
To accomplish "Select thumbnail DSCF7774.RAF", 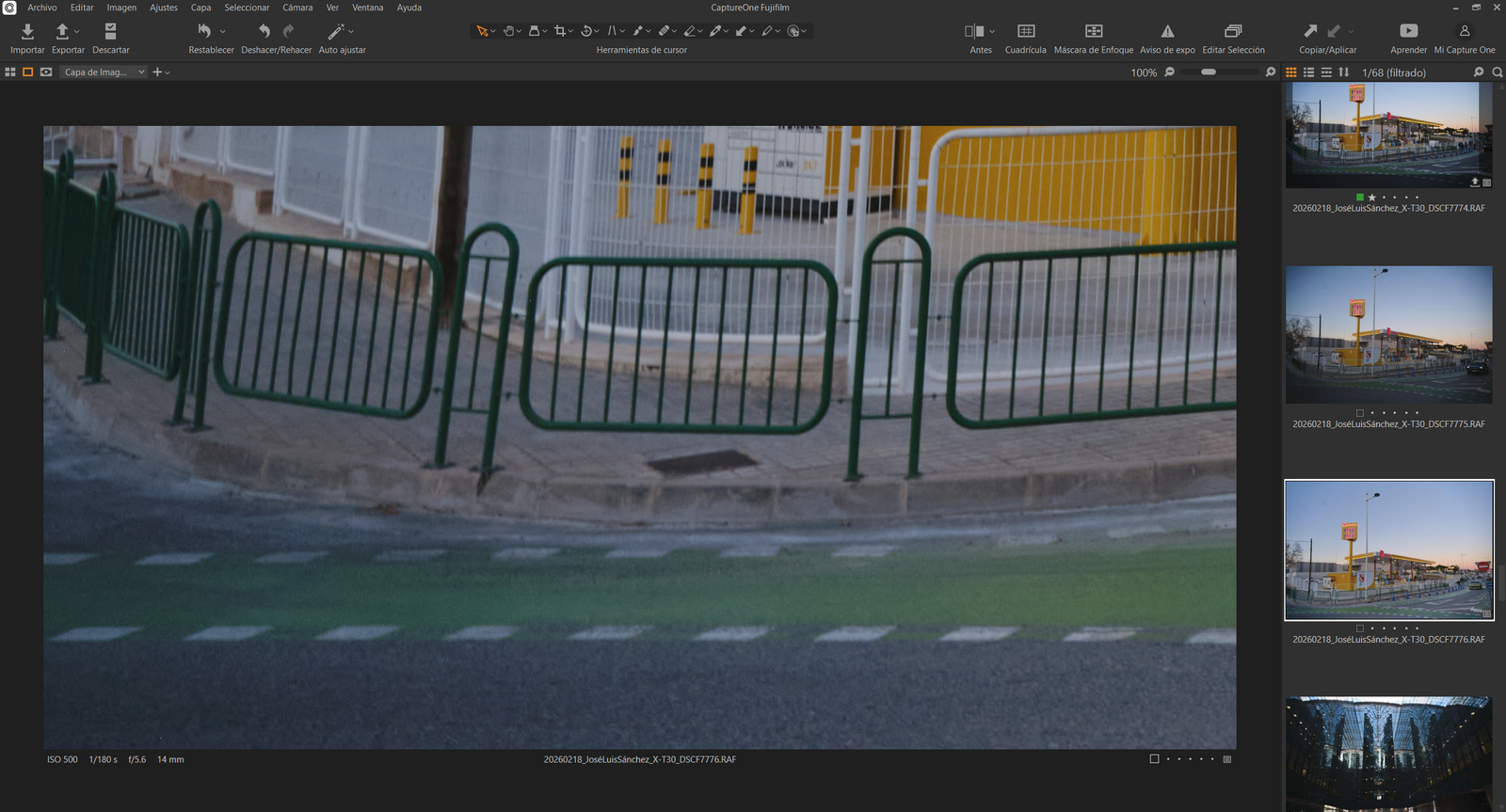I will click(1388, 135).
